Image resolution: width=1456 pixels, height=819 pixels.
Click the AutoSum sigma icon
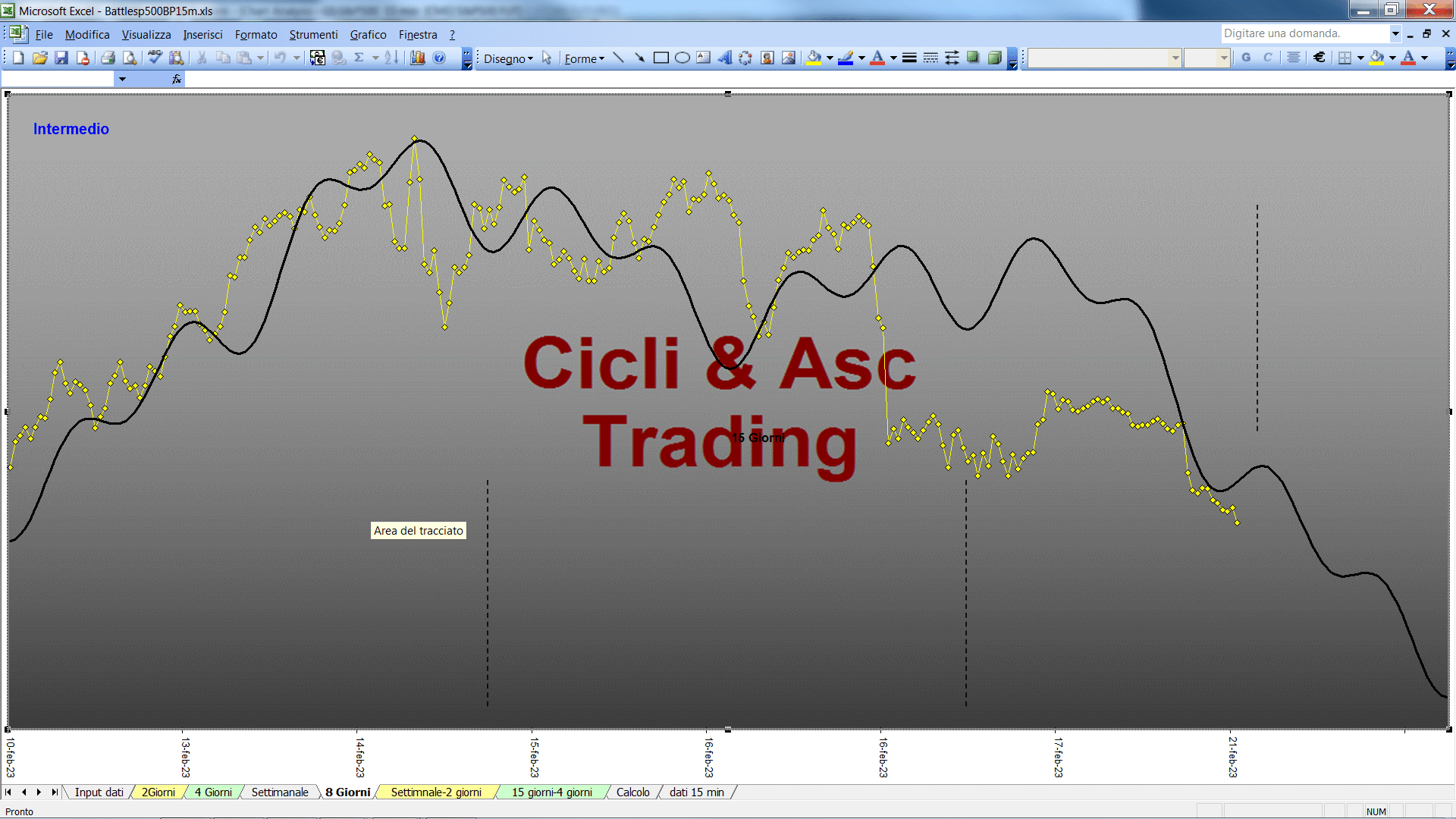359,58
